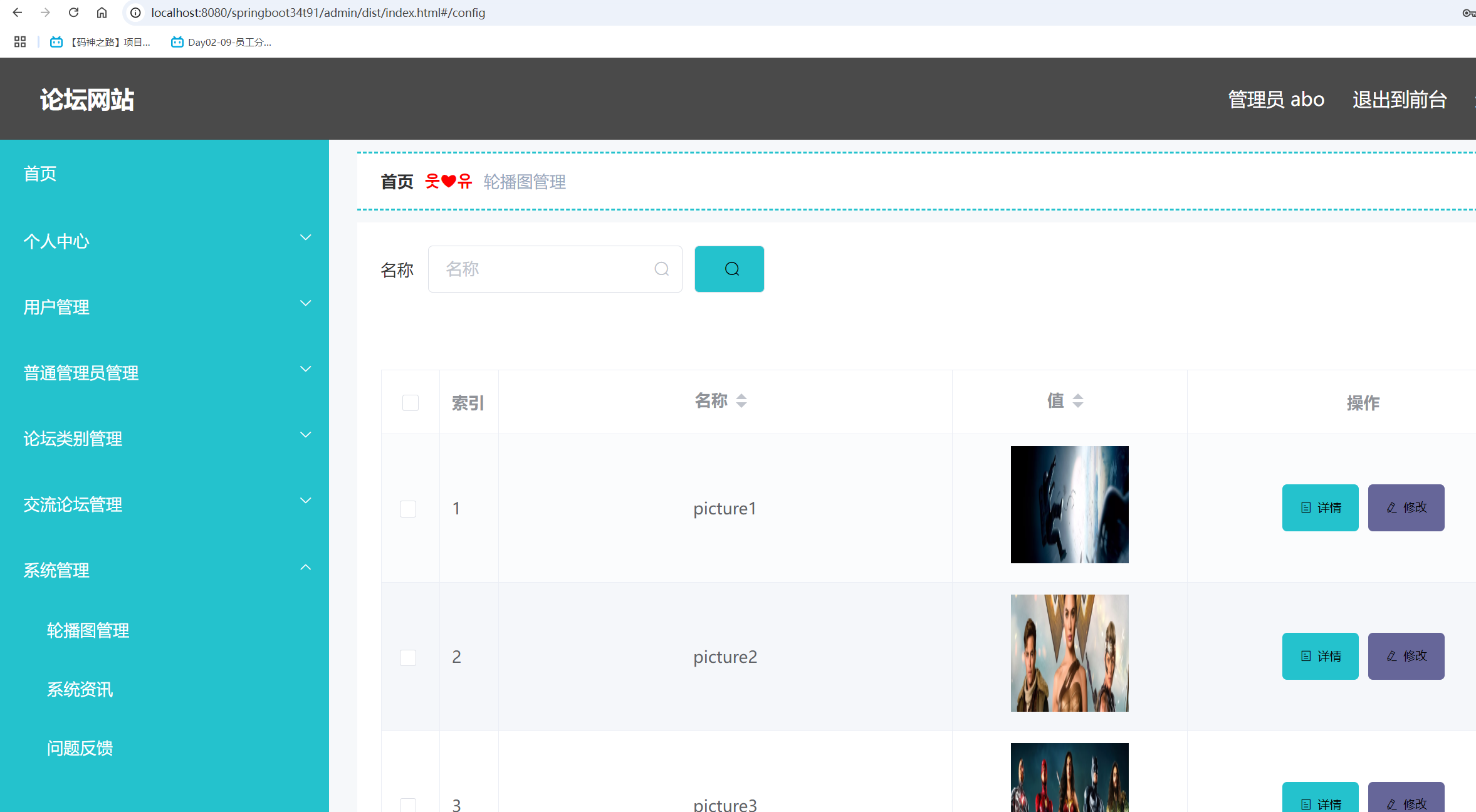Click the 详情 button for picture2

point(1320,656)
